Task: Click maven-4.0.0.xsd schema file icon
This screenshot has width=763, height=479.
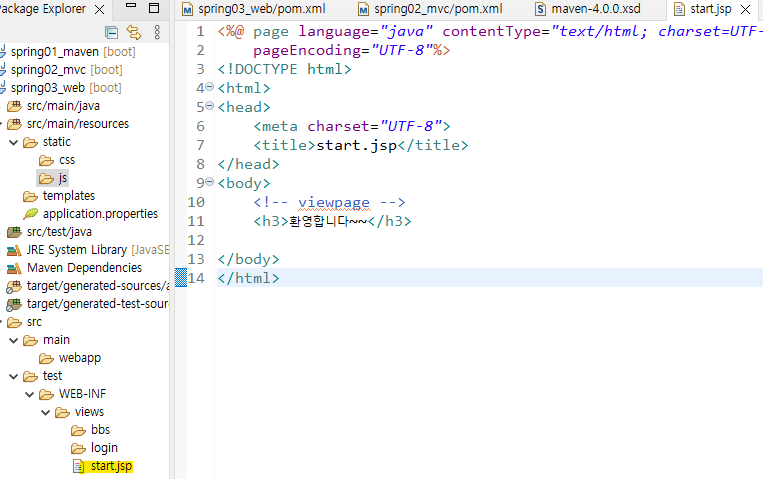Action: (x=540, y=10)
